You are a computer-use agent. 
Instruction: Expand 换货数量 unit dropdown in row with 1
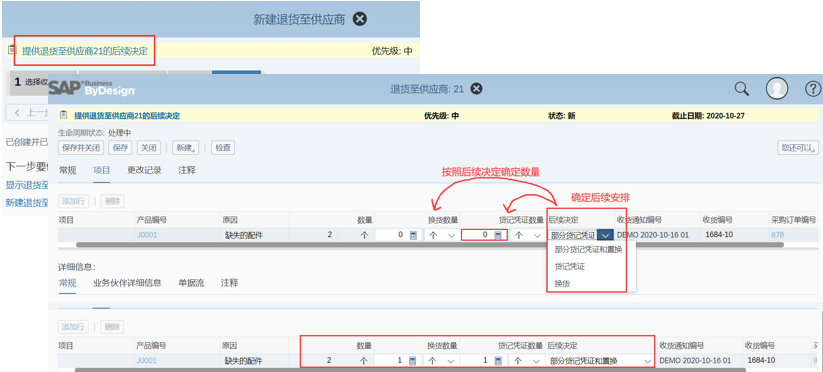pyautogui.click(x=451, y=361)
